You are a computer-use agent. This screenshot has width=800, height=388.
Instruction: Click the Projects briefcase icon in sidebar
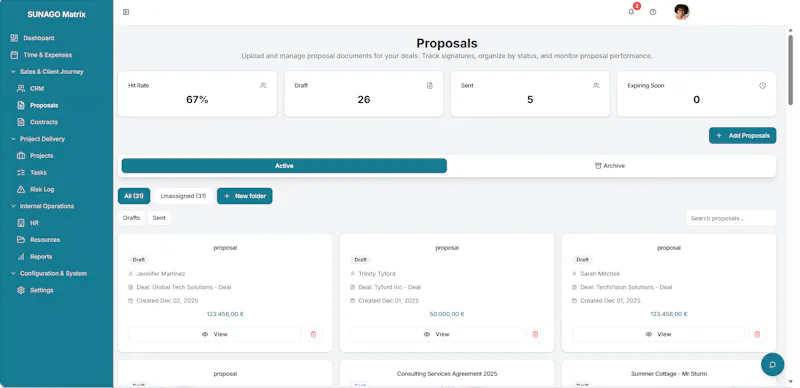coord(21,156)
